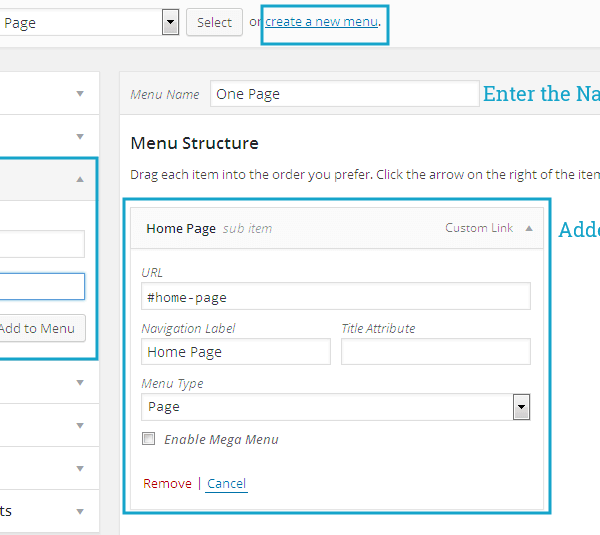Cancel editing the Home Page menu item

[226, 484]
